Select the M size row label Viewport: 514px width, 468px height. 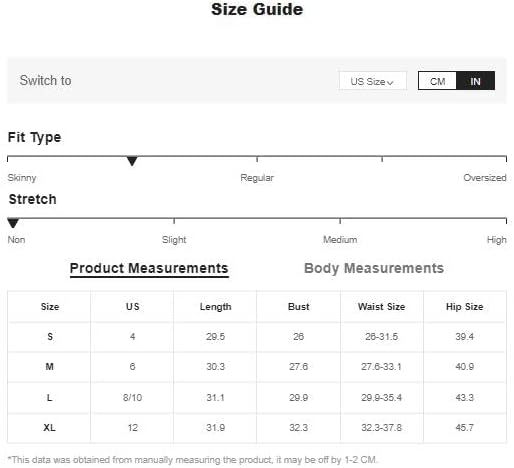[x=49, y=367]
